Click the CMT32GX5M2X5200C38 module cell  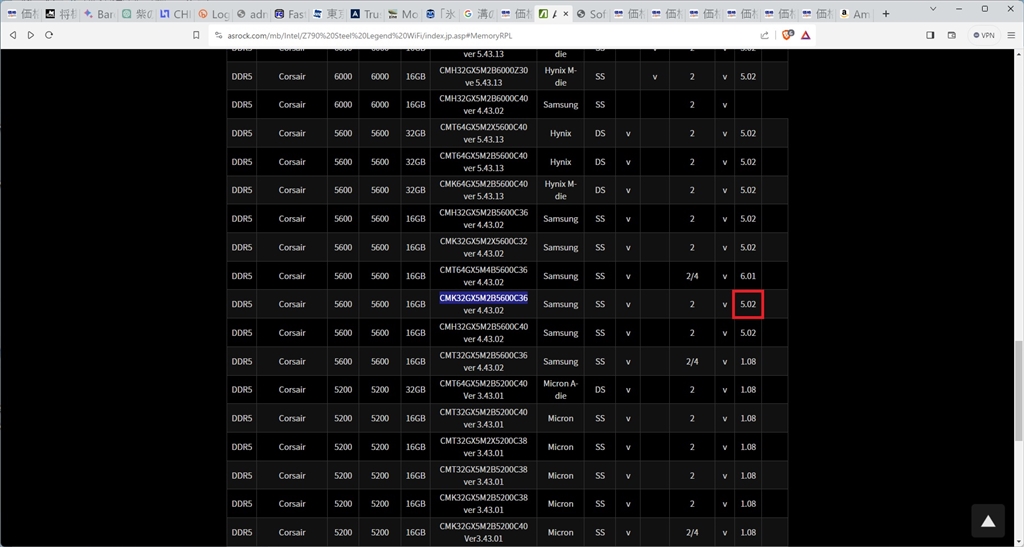coord(483,447)
